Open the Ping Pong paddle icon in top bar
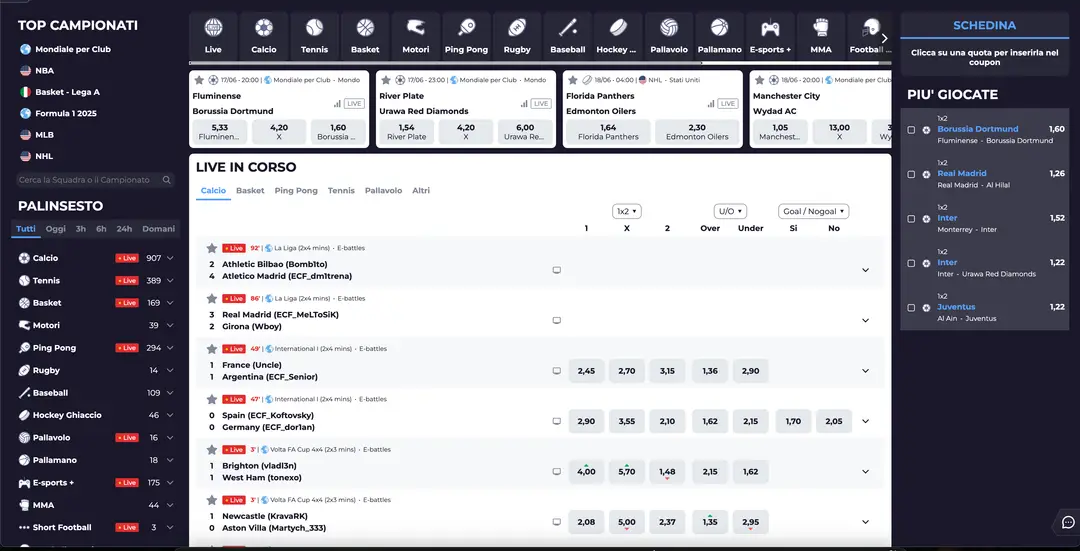 [x=466, y=28]
